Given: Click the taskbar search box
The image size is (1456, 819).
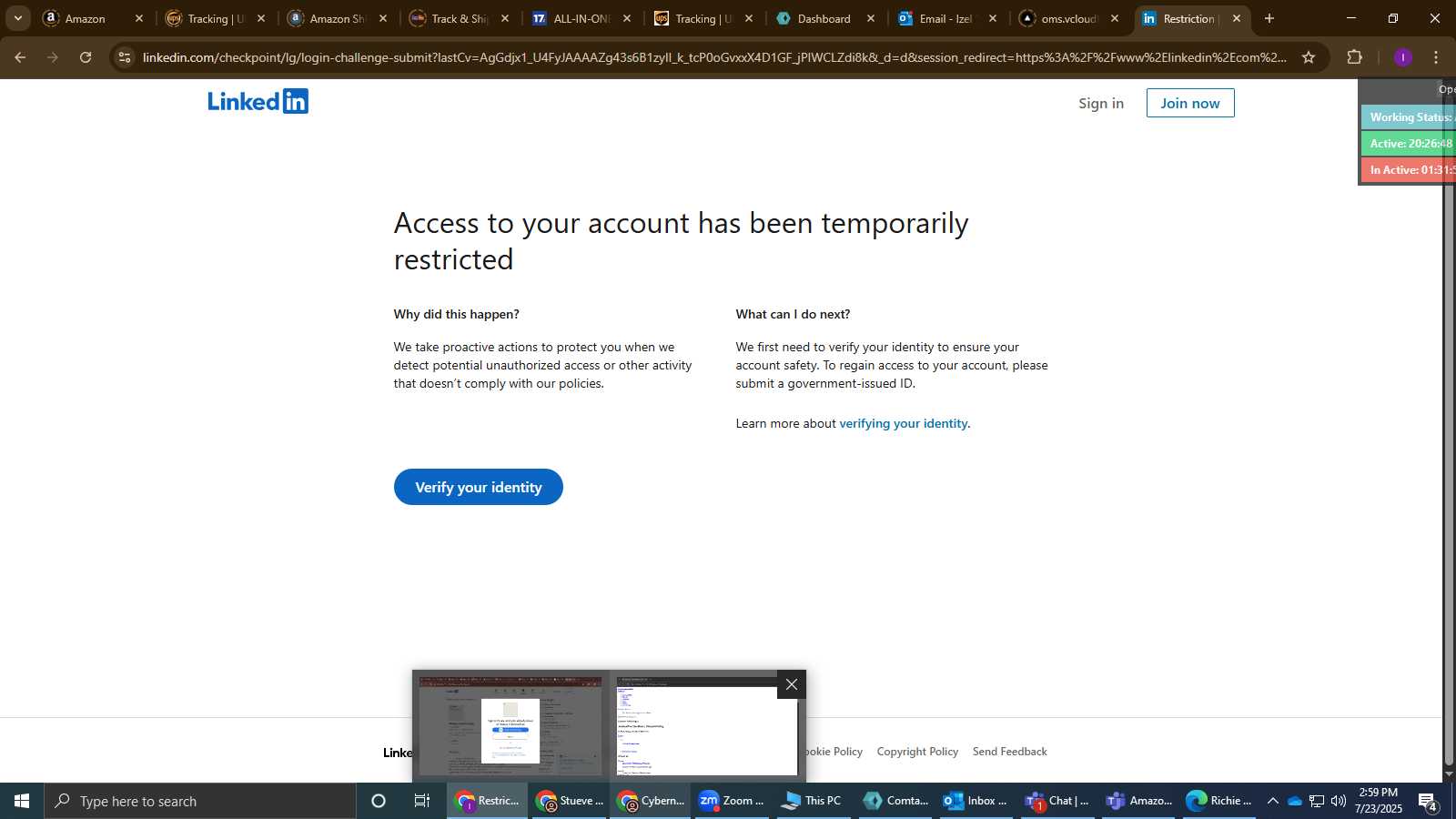Looking at the screenshot, I should (x=200, y=801).
